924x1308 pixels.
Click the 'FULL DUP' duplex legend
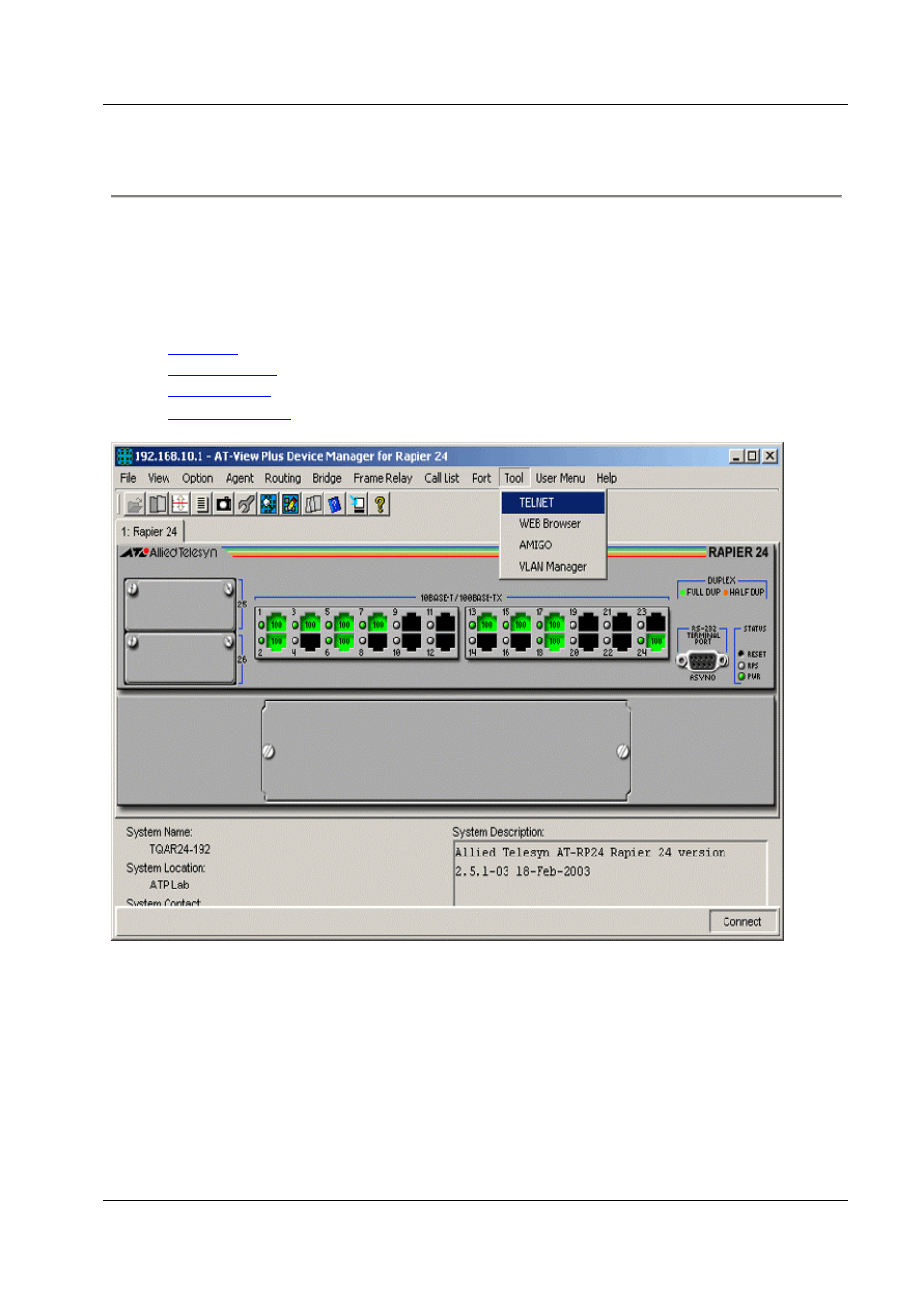[701, 592]
